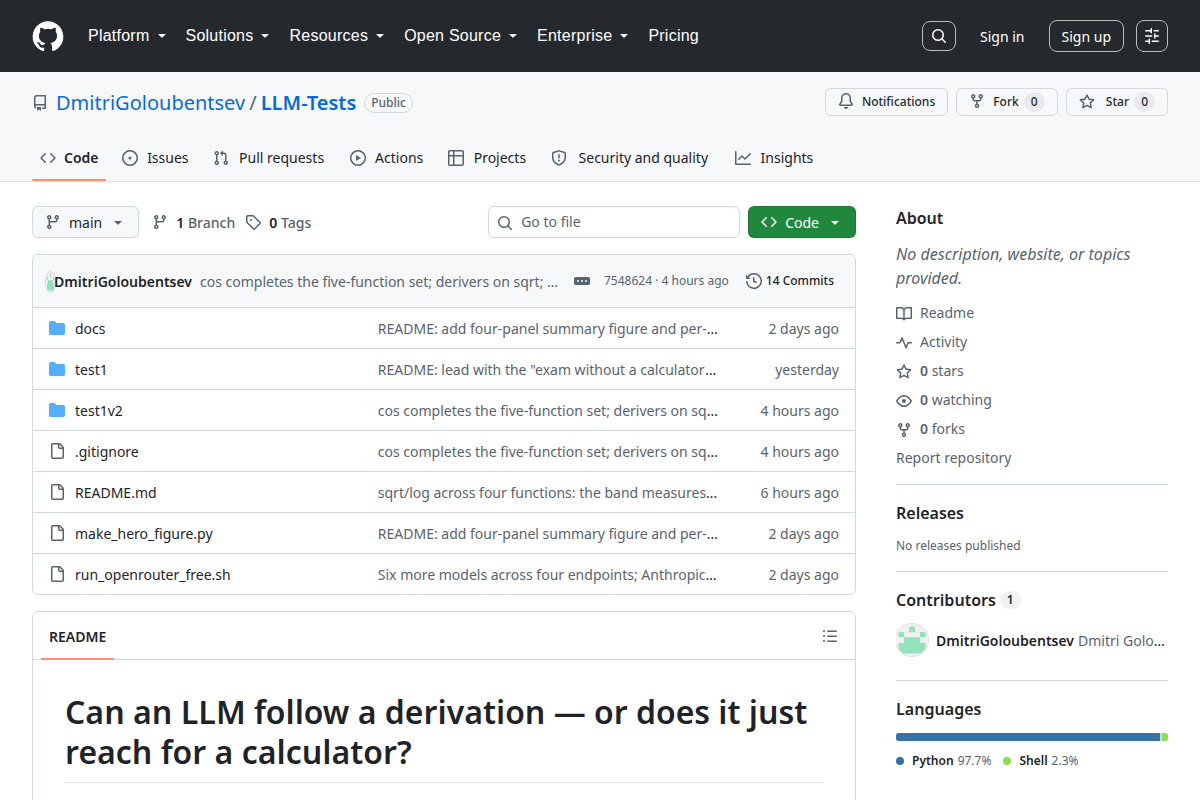Click the make_hero_figure.py file icon
1200x800 pixels.
[x=57, y=534]
